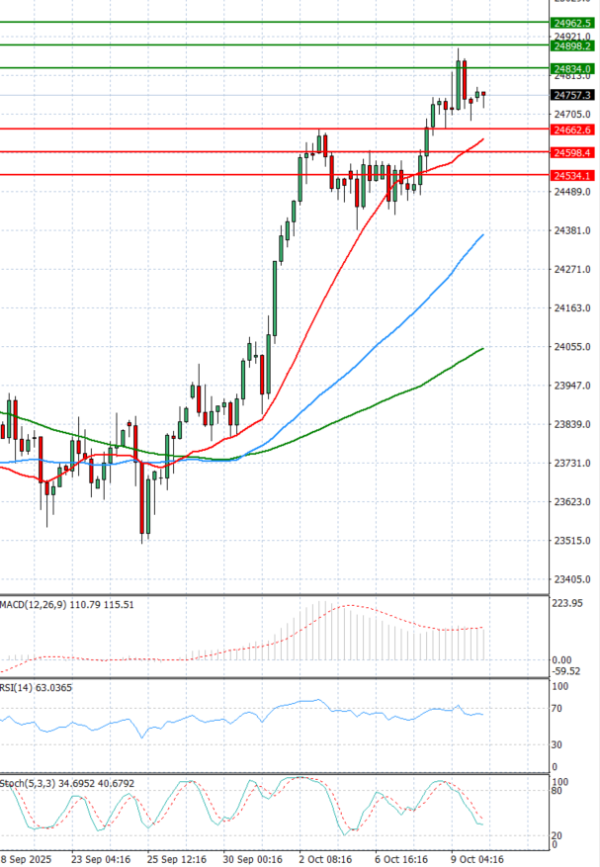The image size is (600, 867).
Task: Select the green resistance label 24962.5
Action: pos(572,22)
